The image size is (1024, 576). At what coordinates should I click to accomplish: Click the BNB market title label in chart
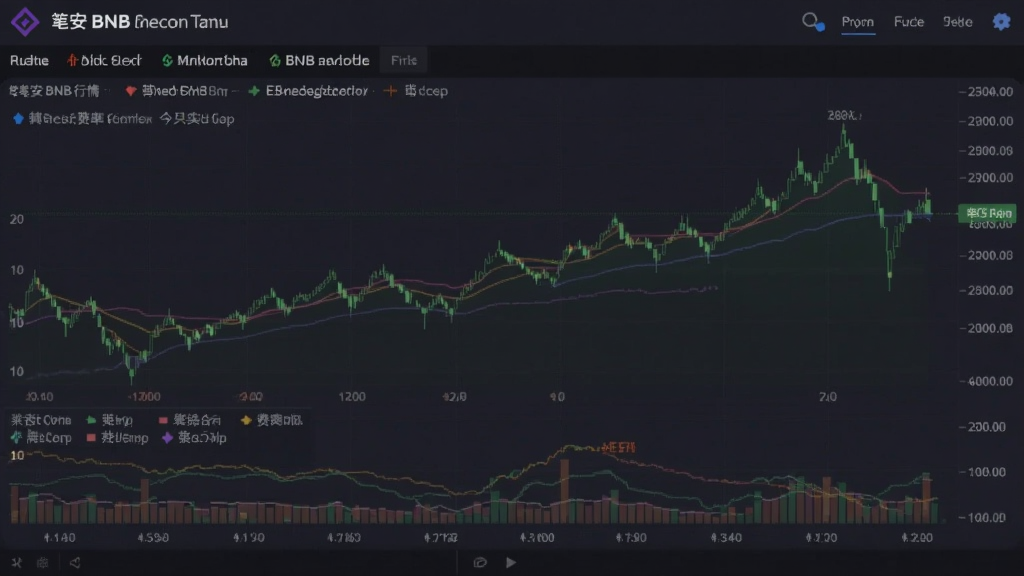54,91
